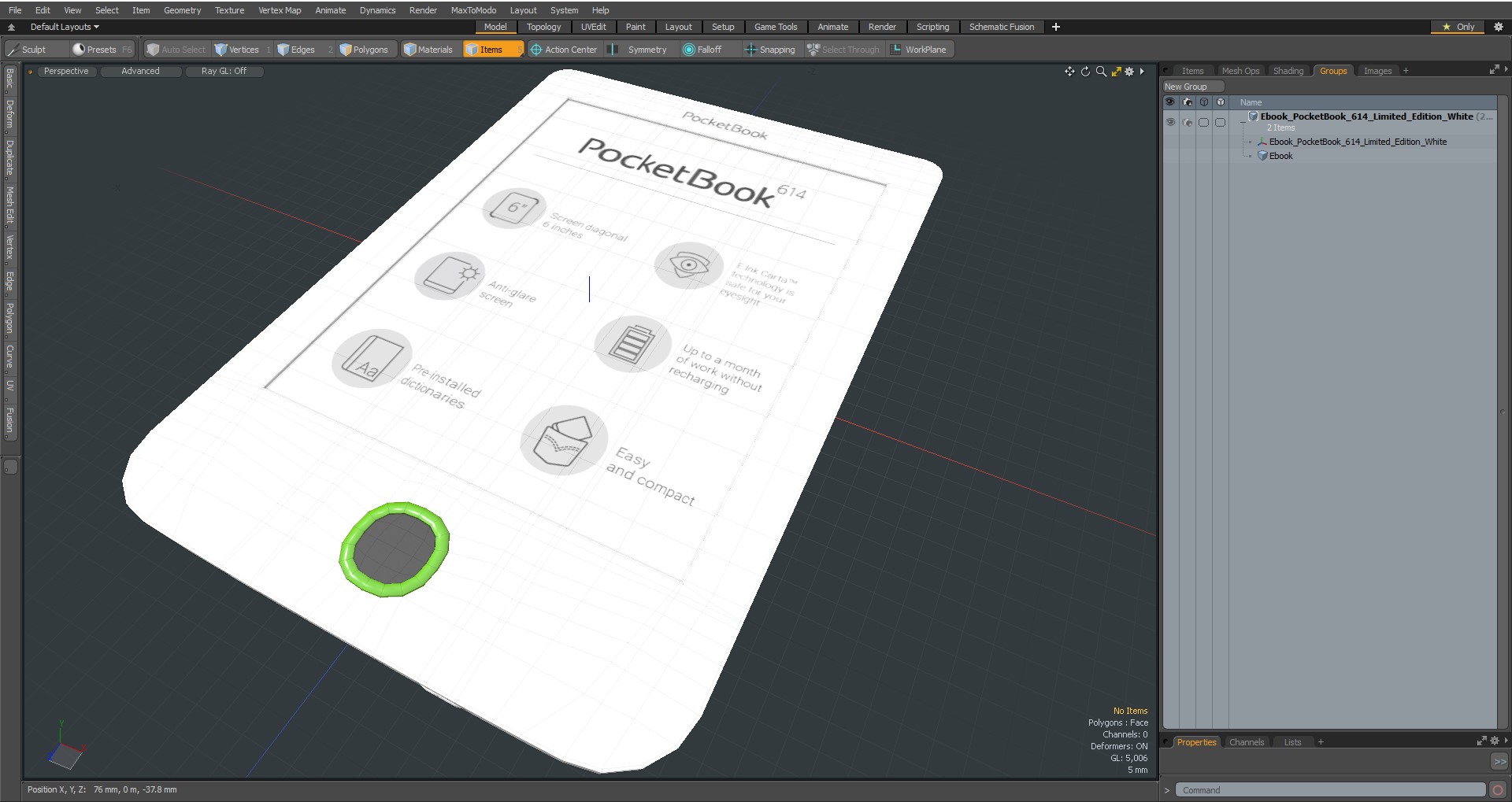Screen dimensions: 1512x802
Task: Click the double-arrow expand button in Properties
Action: [x=1499, y=762]
